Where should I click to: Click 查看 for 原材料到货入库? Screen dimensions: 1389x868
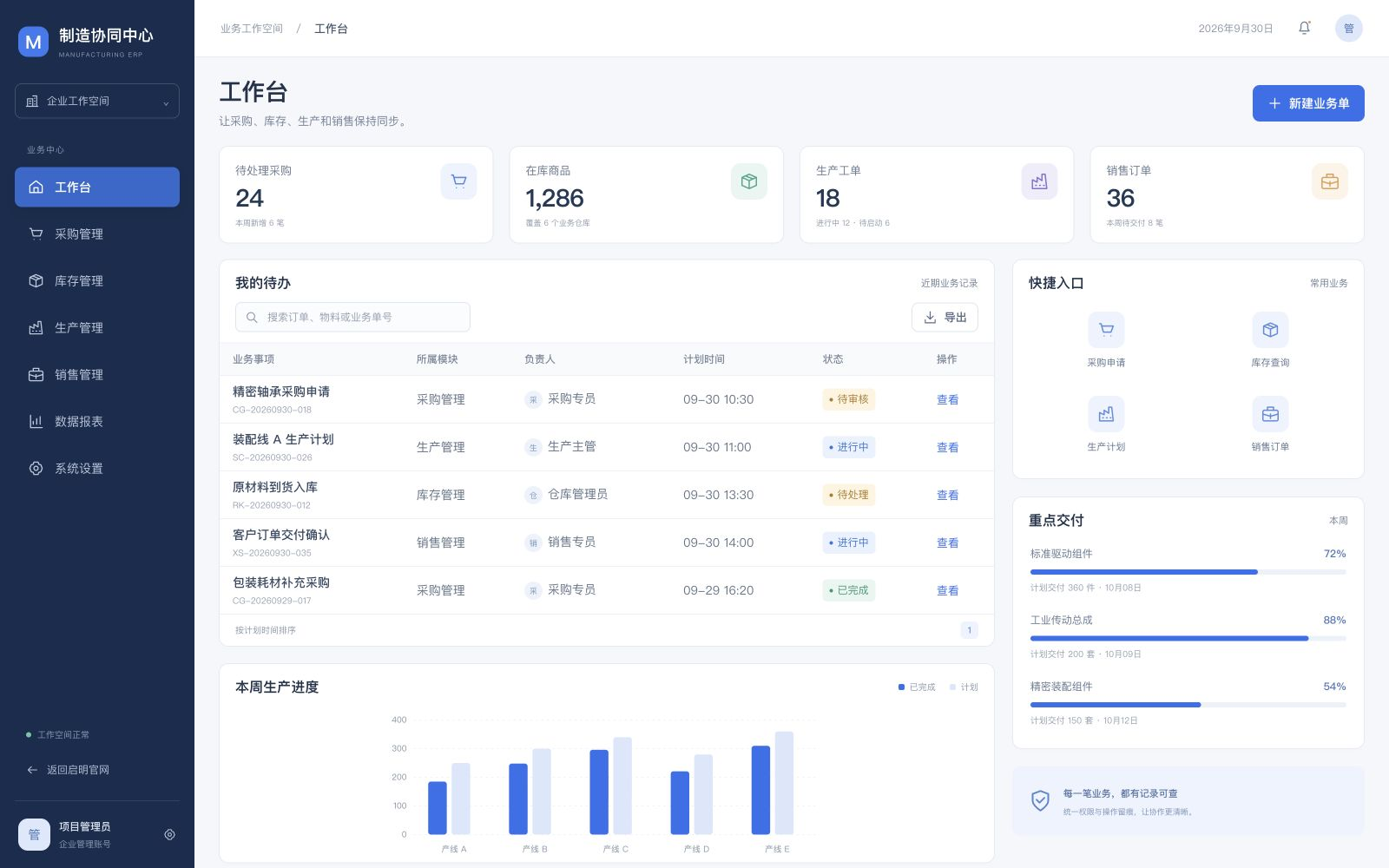click(947, 495)
